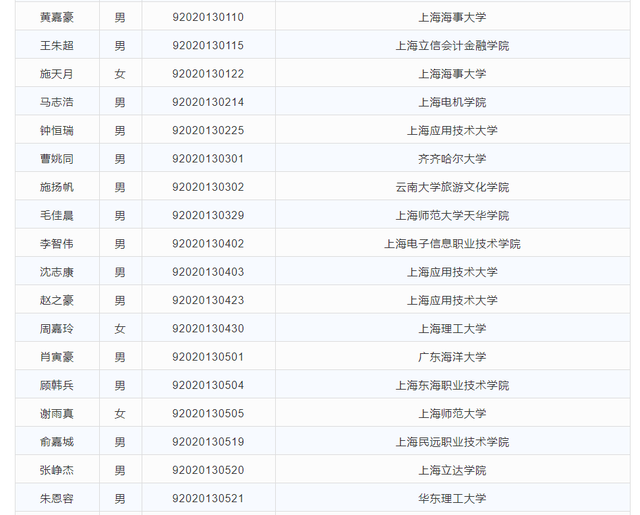Click gender 男 in 曹姚同 row

point(120,159)
